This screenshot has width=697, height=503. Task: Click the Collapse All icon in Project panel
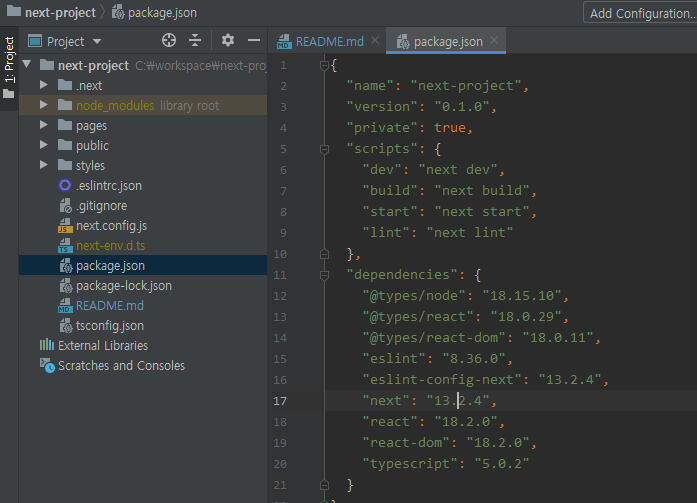[x=195, y=40]
